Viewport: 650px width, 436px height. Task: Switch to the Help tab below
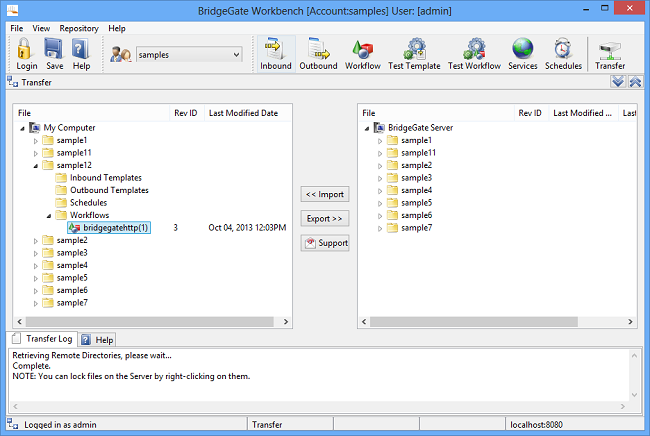click(98, 340)
